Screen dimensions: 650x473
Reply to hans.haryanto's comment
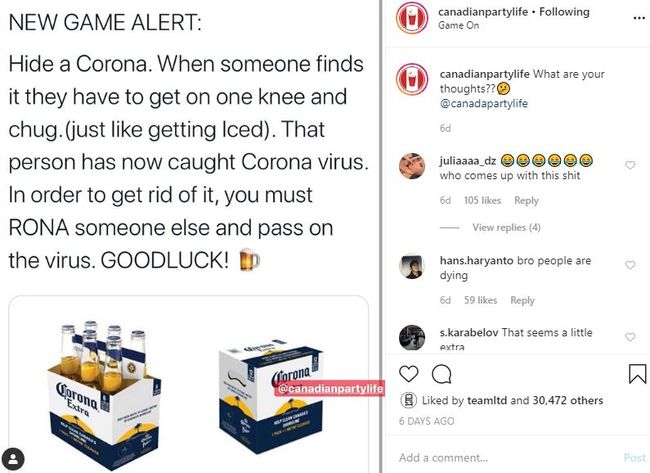coord(522,300)
